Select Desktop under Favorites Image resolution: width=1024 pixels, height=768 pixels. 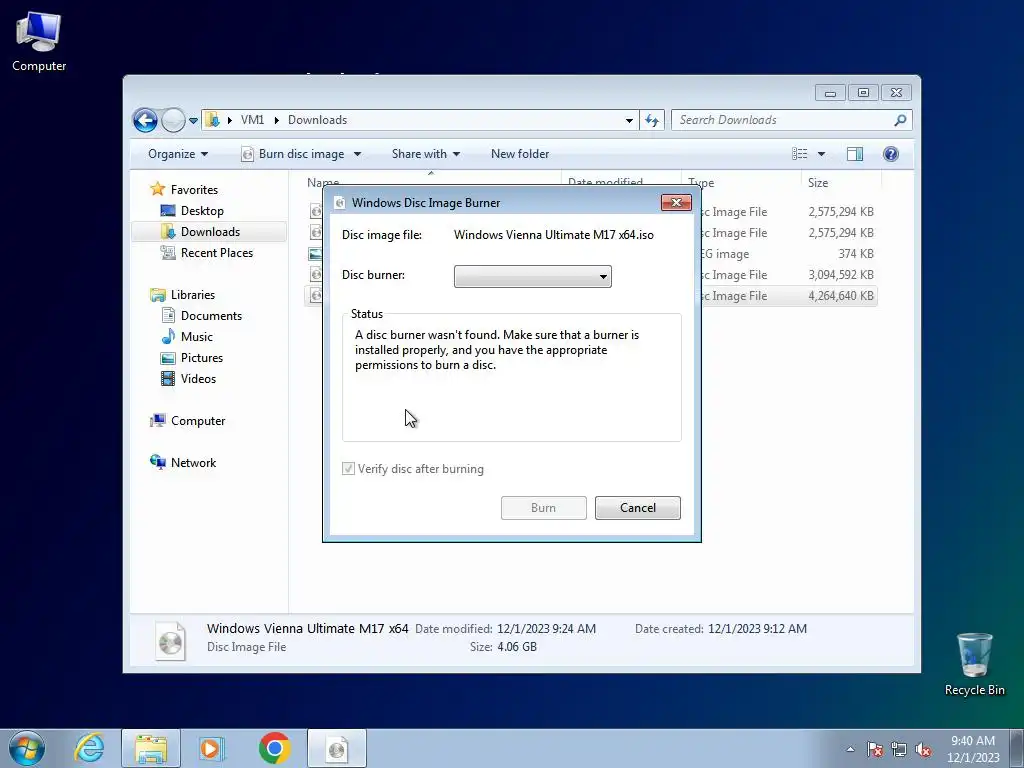(202, 211)
